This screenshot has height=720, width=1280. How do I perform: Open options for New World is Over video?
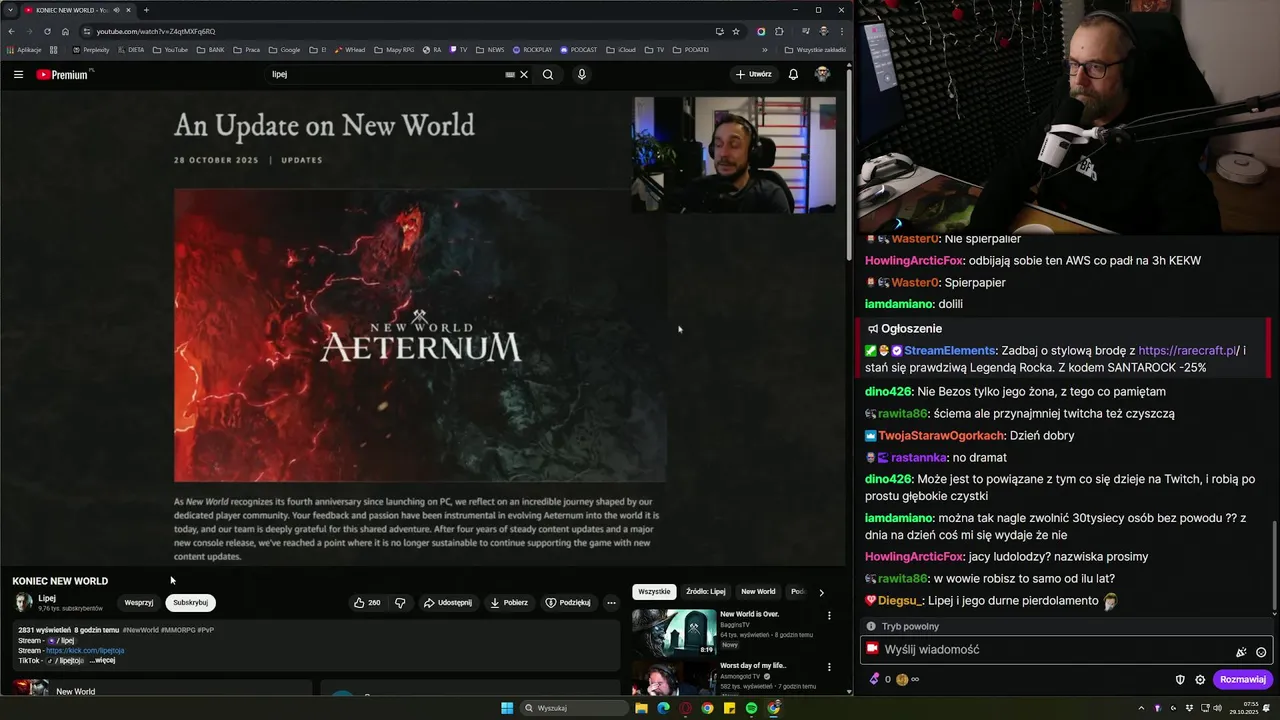coord(829,616)
